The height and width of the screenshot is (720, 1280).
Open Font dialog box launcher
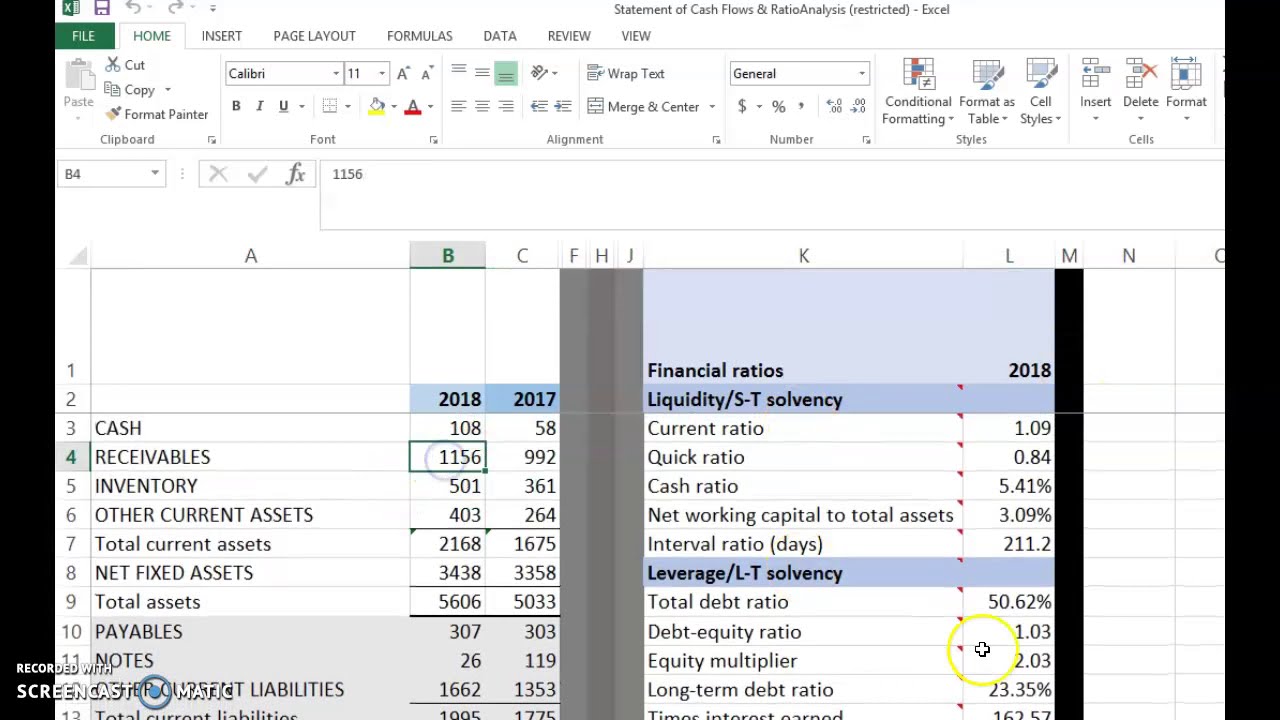[x=433, y=140]
